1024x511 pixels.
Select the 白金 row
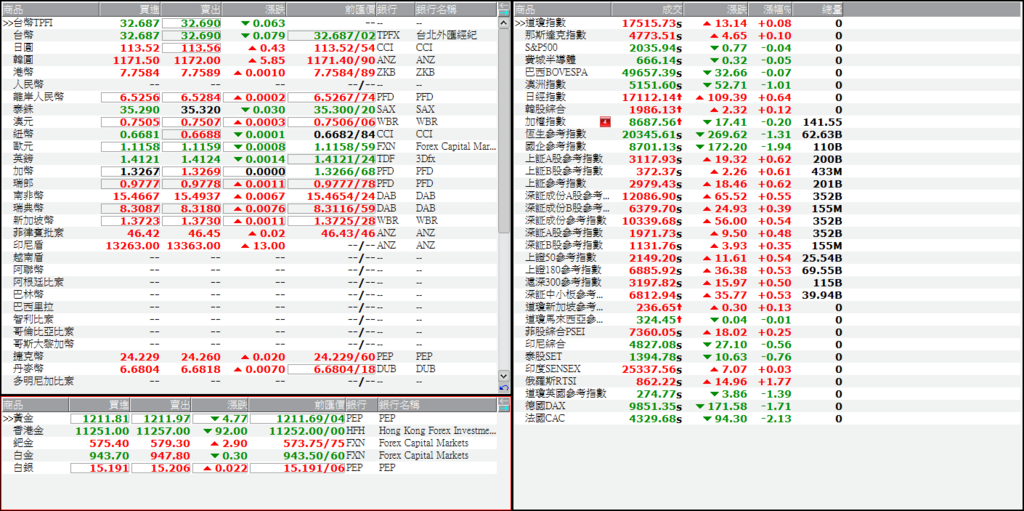pyautogui.click(x=249, y=455)
